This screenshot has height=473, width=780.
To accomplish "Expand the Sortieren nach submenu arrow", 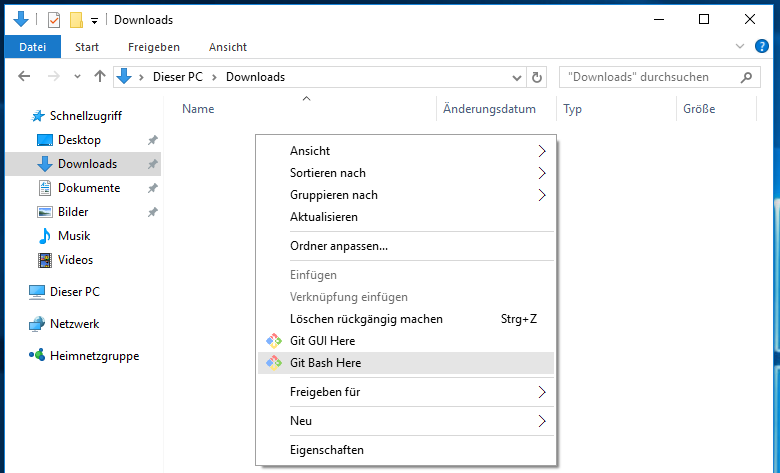I will click(542, 173).
